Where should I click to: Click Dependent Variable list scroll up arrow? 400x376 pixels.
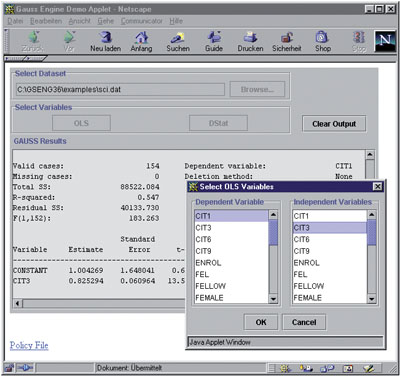273,215
